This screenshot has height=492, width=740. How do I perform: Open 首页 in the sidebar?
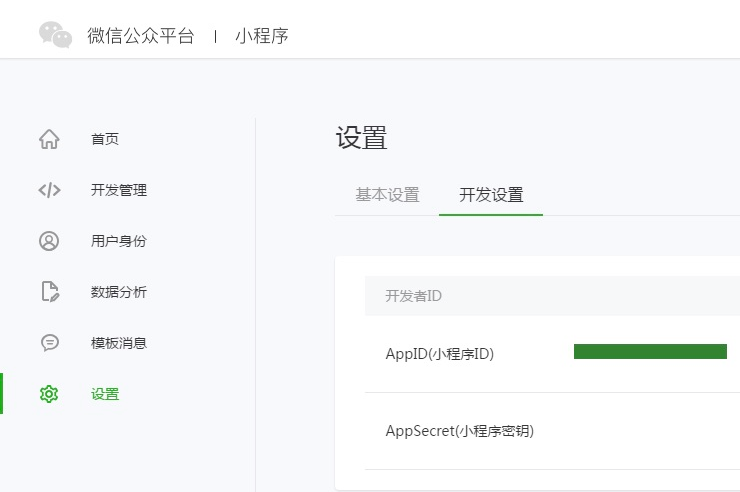tap(105, 139)
